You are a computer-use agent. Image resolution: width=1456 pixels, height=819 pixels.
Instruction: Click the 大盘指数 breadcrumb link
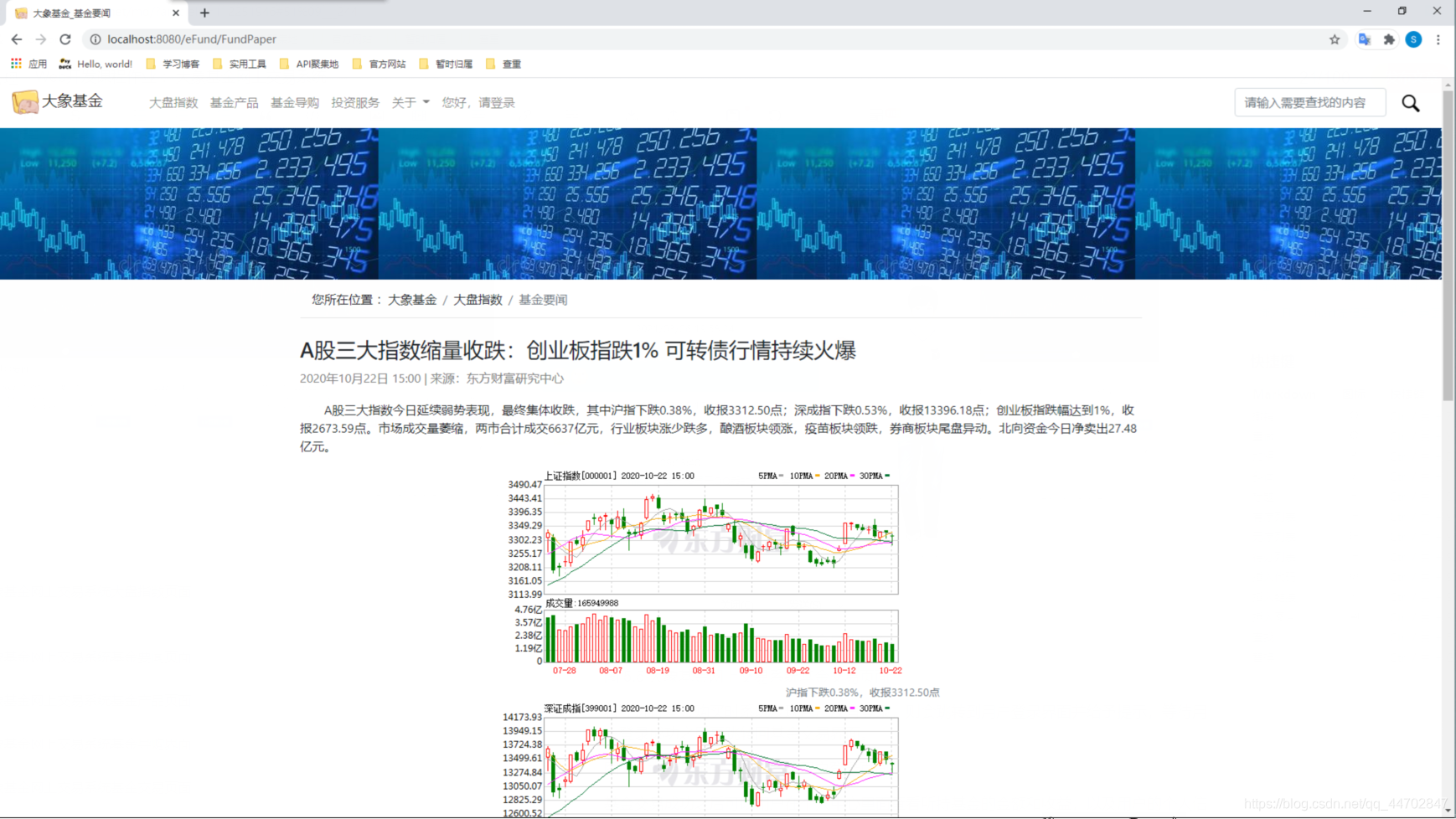point(478,300)
